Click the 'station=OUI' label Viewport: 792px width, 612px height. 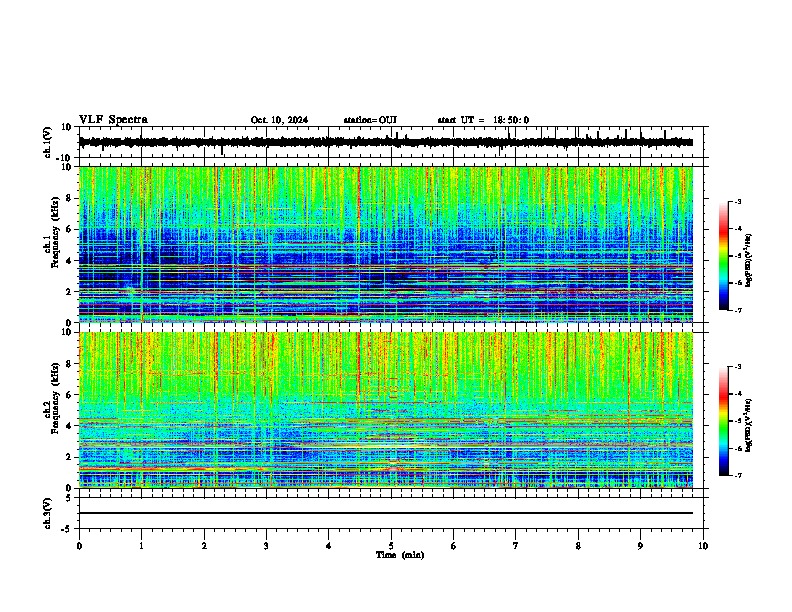tap(370, 120)
